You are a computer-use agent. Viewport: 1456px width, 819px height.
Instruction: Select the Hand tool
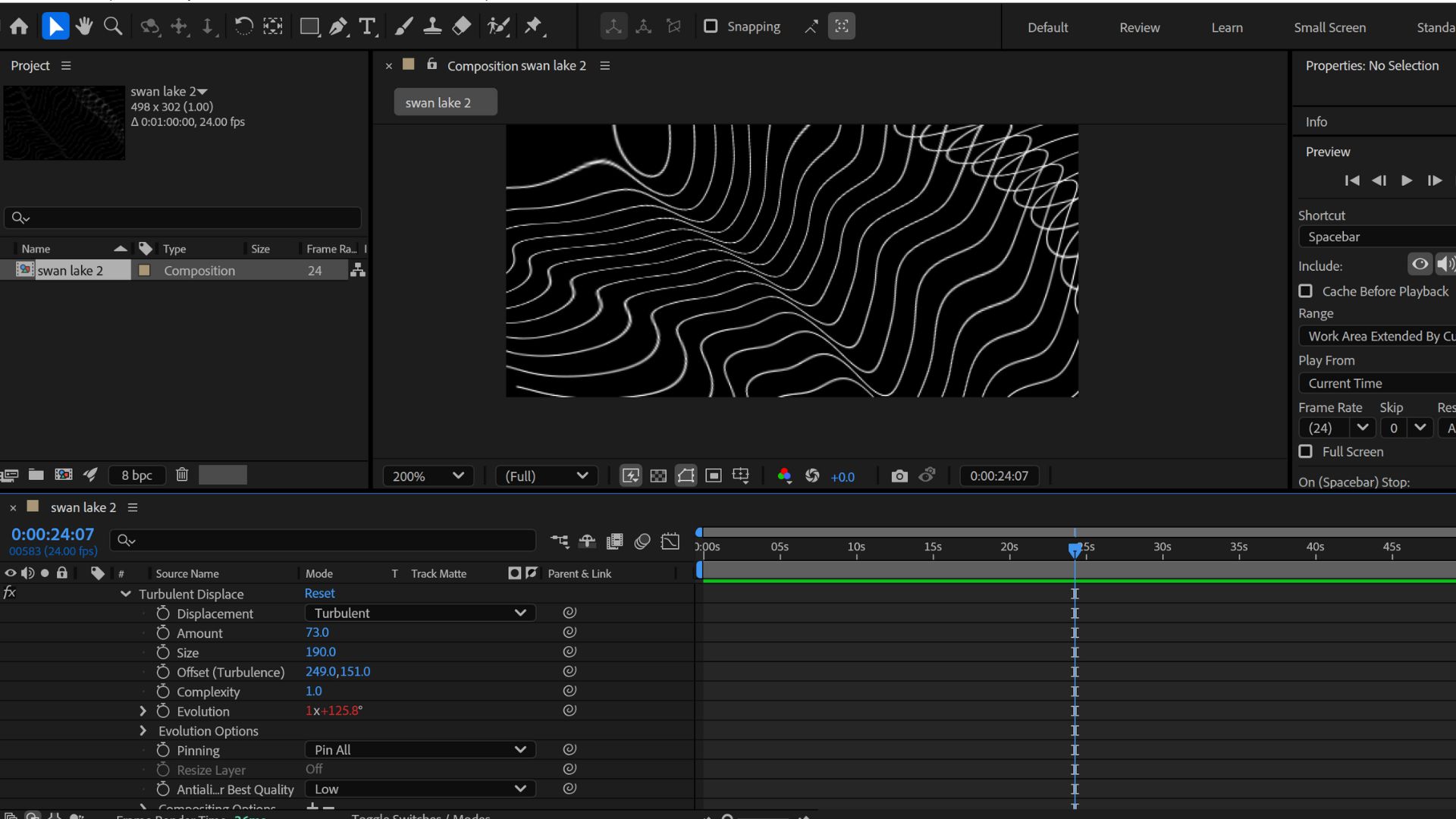pos(83,27)
